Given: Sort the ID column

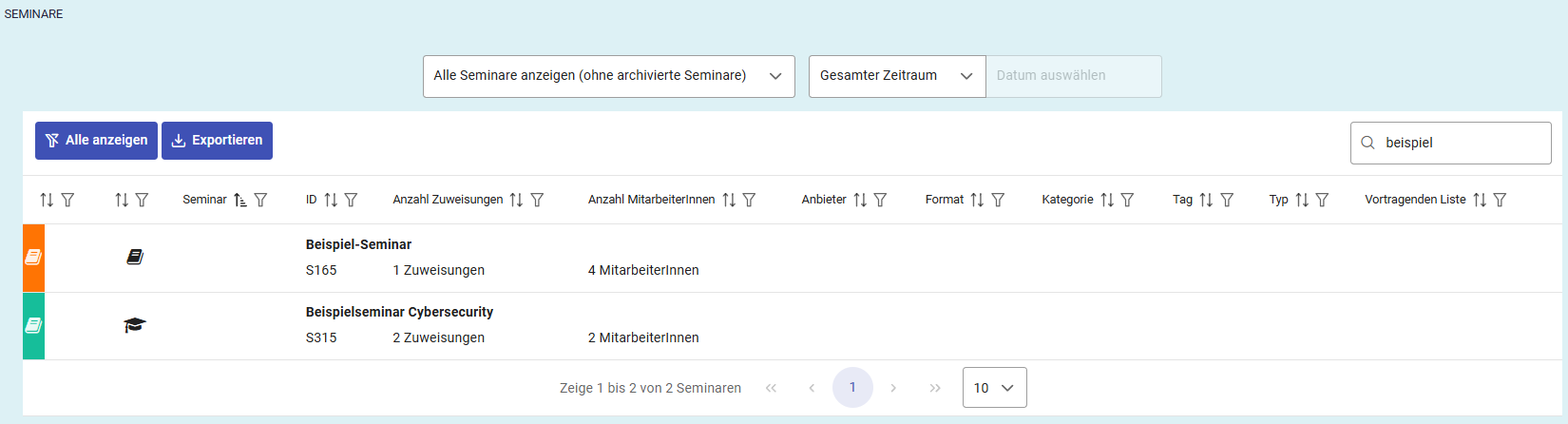Looking at the screenshot, I should coord(331,200).
